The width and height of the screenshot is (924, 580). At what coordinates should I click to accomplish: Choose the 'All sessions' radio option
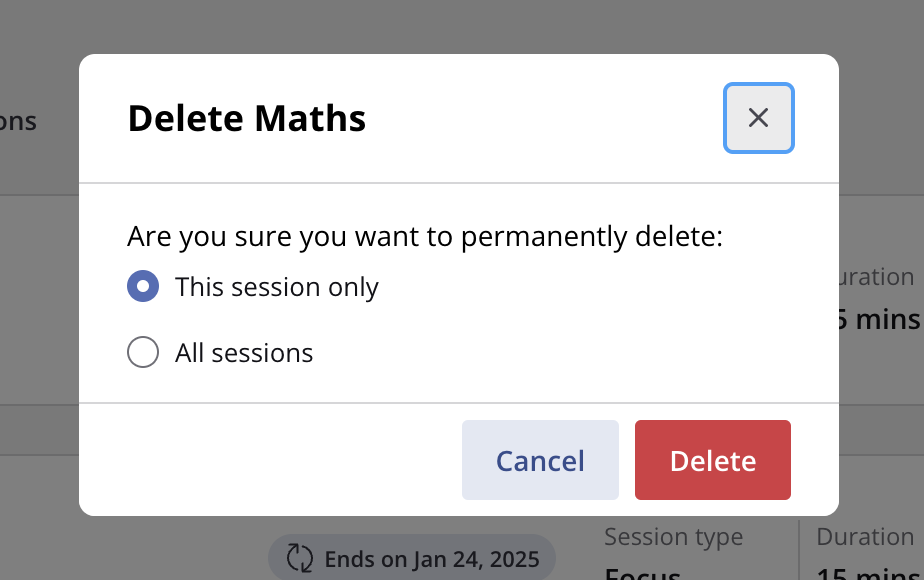click(x=143, y=352)
